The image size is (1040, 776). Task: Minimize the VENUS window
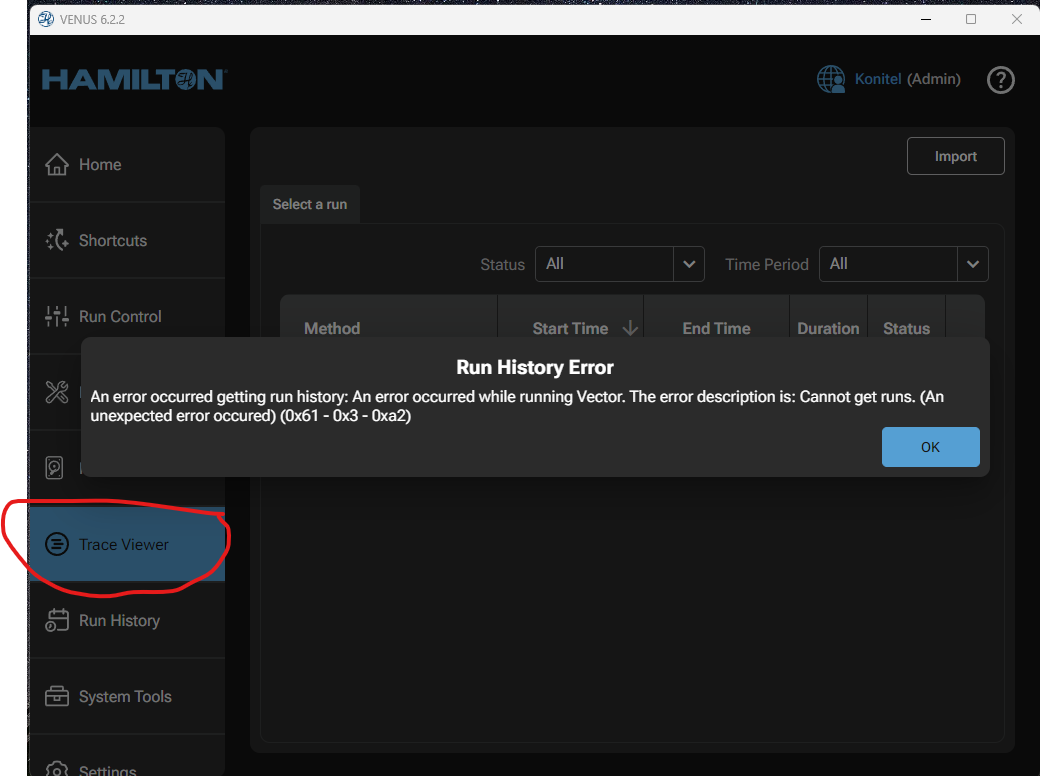(x=926, y=19)
